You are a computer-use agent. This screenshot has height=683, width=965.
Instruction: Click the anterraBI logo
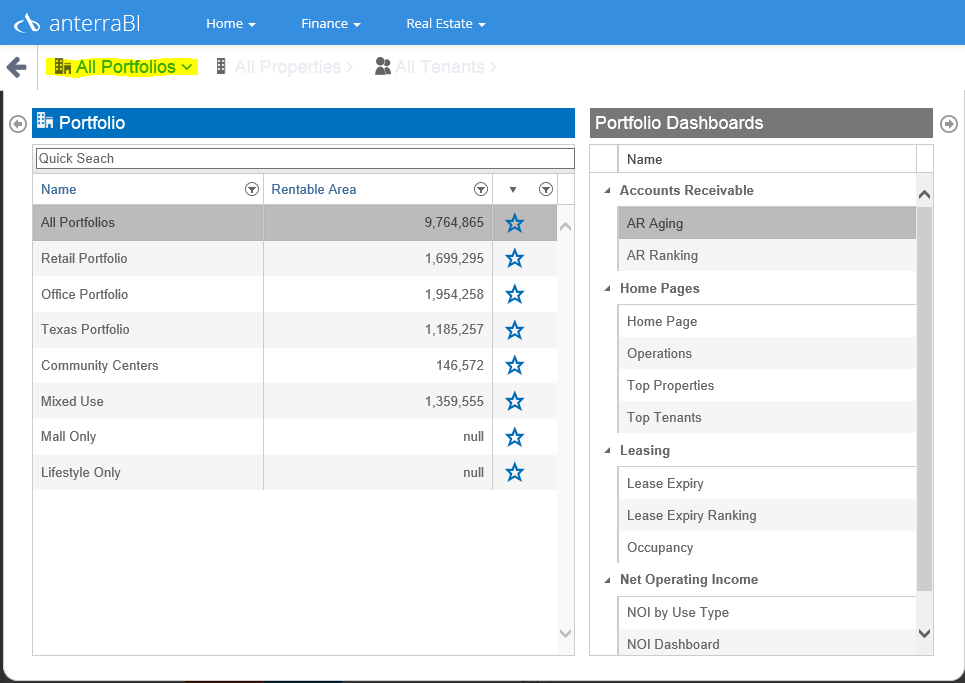pyautogui.click(x=78, y=23)
